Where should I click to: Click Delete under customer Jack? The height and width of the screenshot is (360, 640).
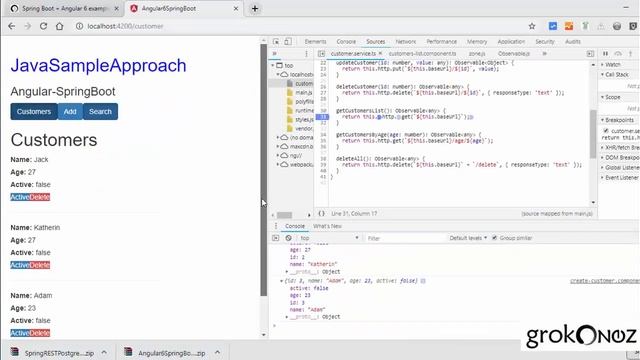click(40, 197)
